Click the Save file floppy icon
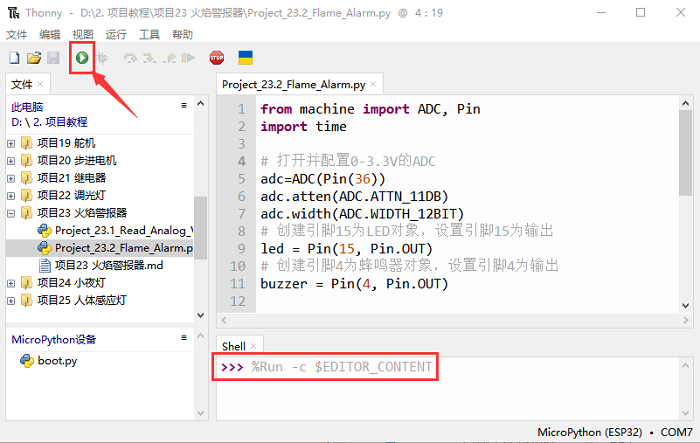 [x=52, y=58]
